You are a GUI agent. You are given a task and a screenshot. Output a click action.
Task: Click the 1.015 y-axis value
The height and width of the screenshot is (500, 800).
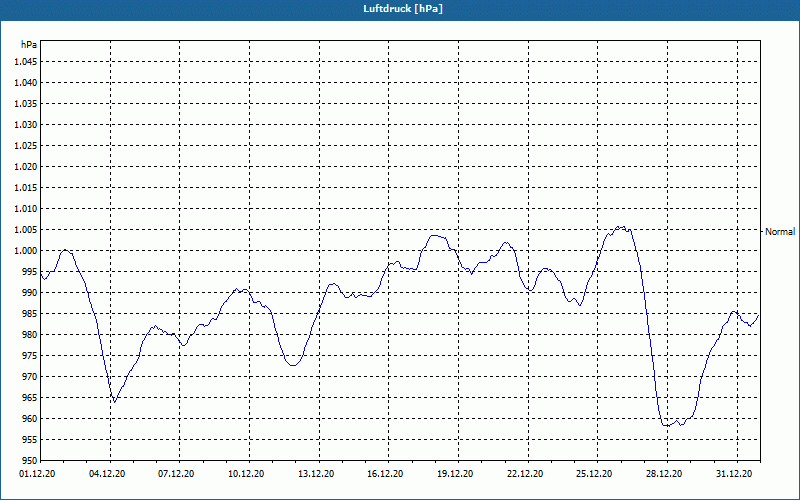(x=26, y=188)
